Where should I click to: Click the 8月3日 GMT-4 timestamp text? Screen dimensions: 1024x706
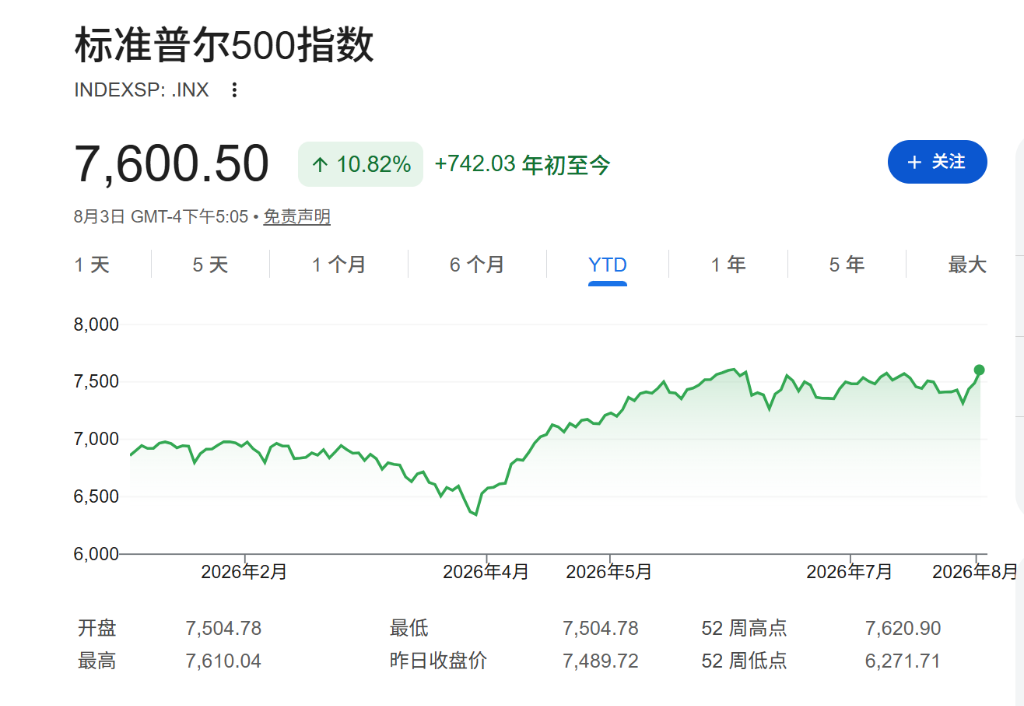161,216
